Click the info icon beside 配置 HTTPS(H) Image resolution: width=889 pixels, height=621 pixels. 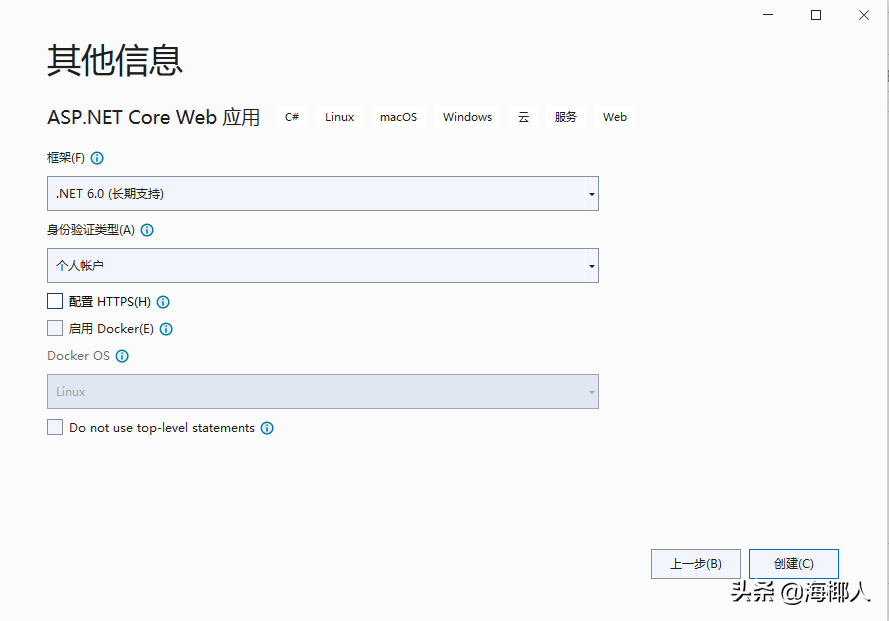(163, 302)
